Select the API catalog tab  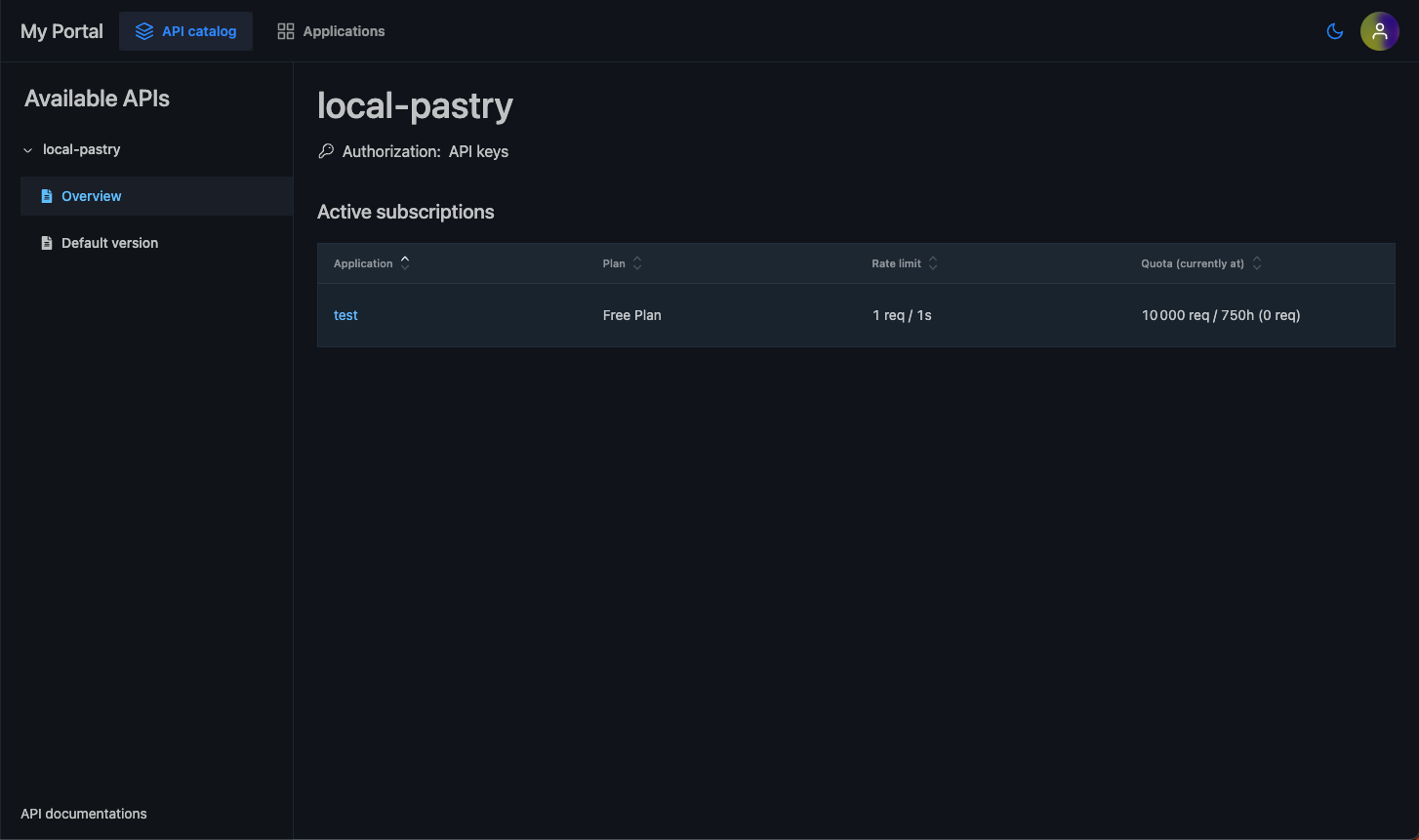[185, 30]
